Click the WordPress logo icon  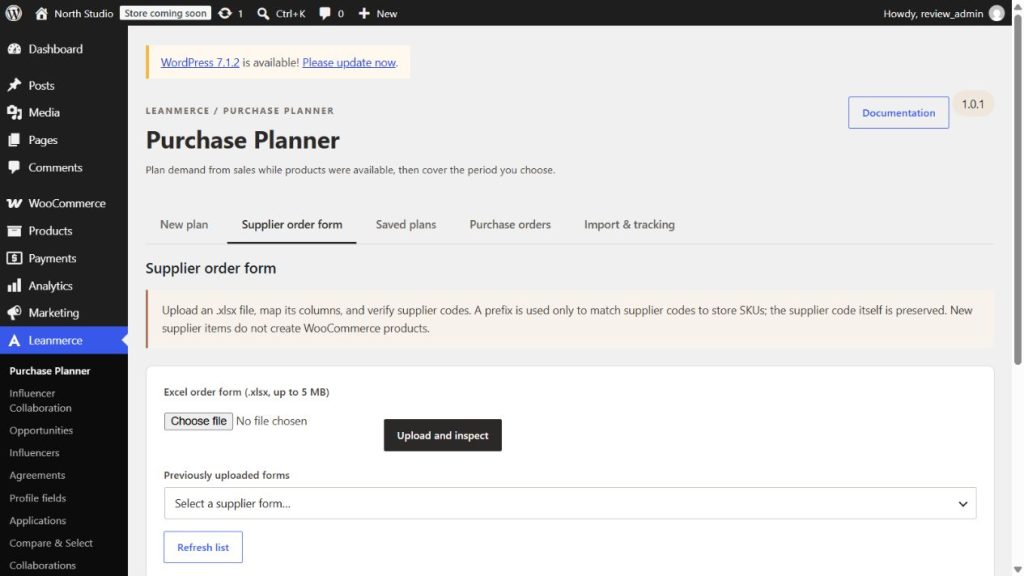[x=14, y=13]
